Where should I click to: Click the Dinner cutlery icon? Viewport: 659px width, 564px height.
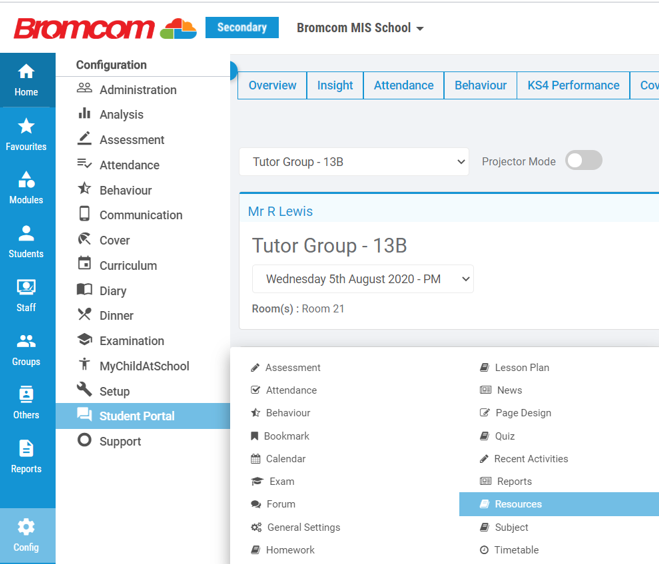tap(84, 314)
